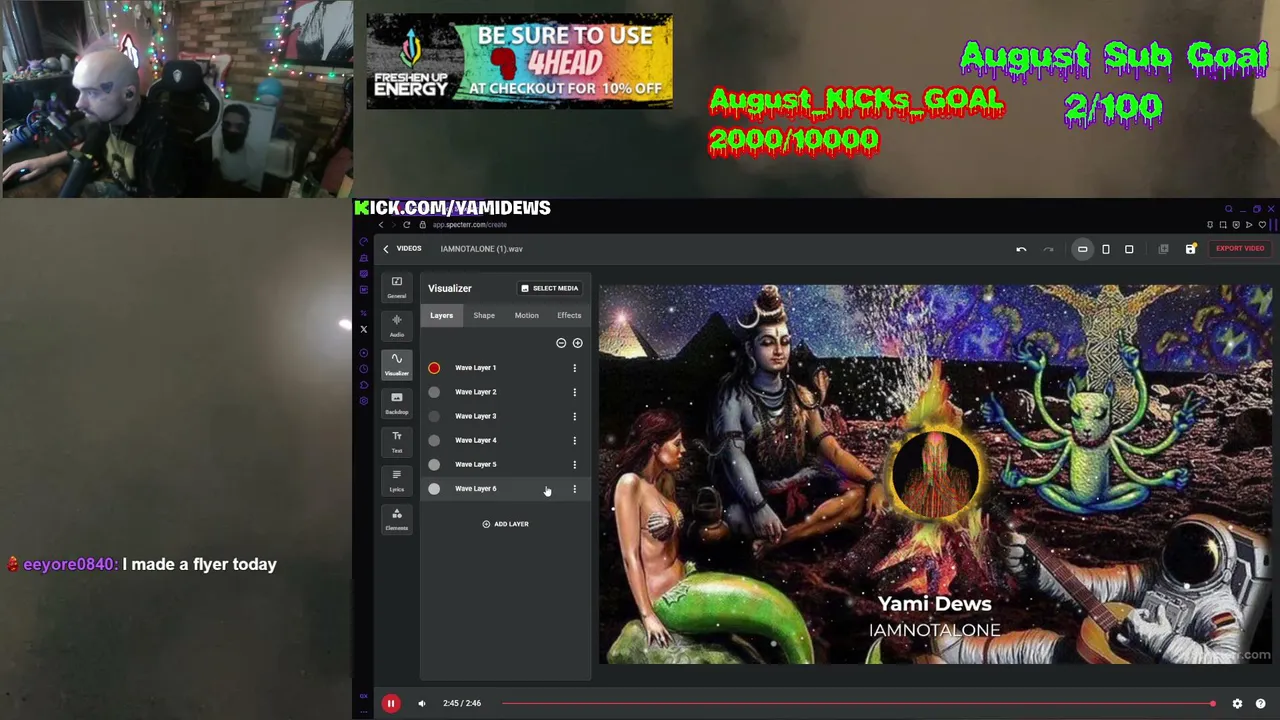The height and width of the screenshot is (720, 1280).
Task: Go back in the browser
Action: point(380,225)
